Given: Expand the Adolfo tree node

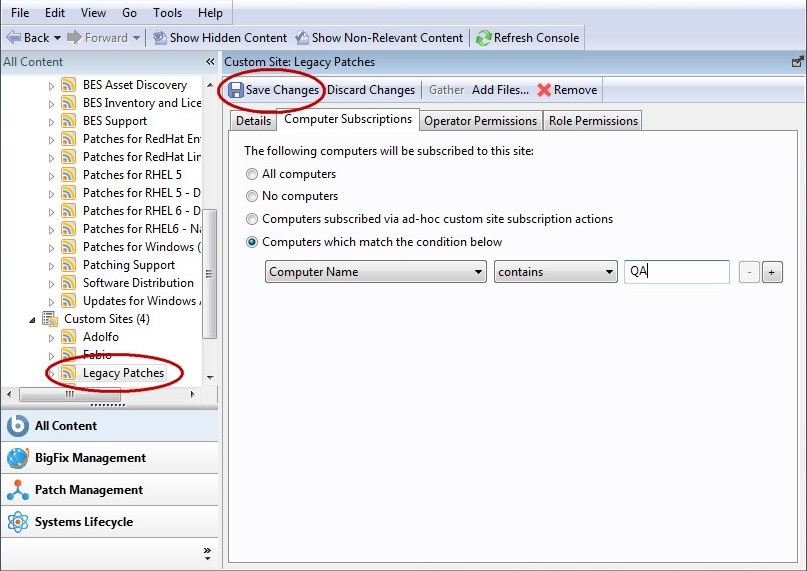Looking at the screenshot, I should pos(51,338).
